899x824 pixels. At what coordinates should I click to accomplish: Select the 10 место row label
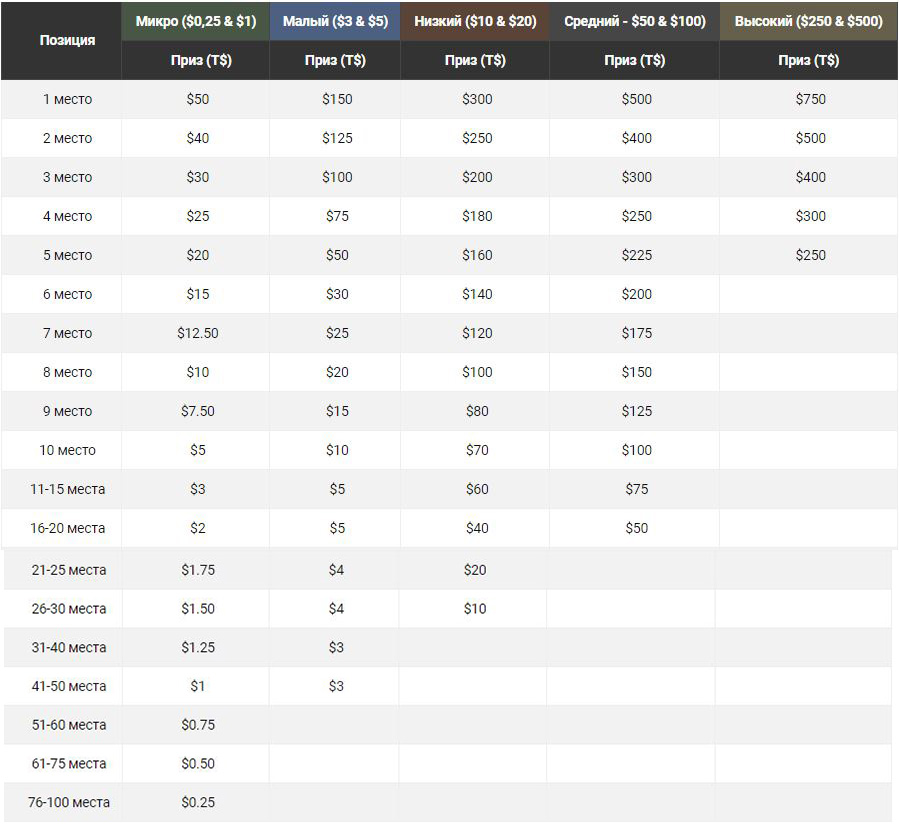tap(67, 450)
